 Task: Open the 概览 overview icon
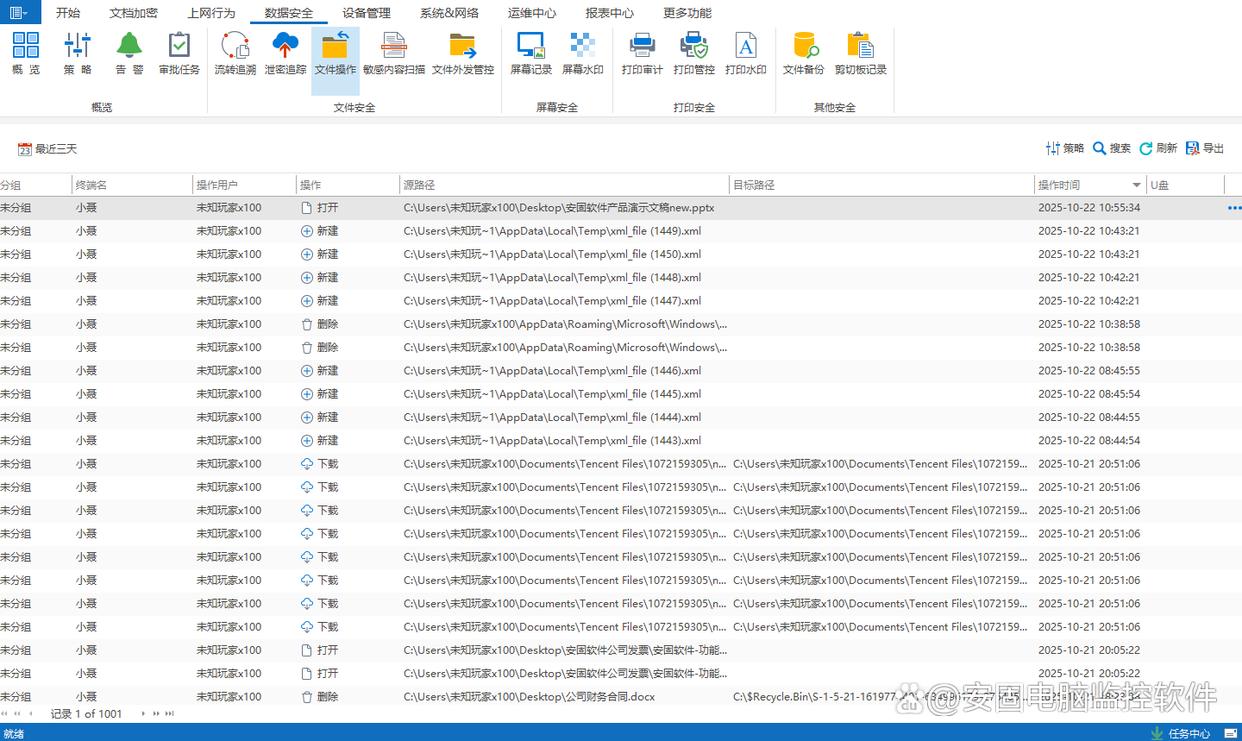point(26,54)
